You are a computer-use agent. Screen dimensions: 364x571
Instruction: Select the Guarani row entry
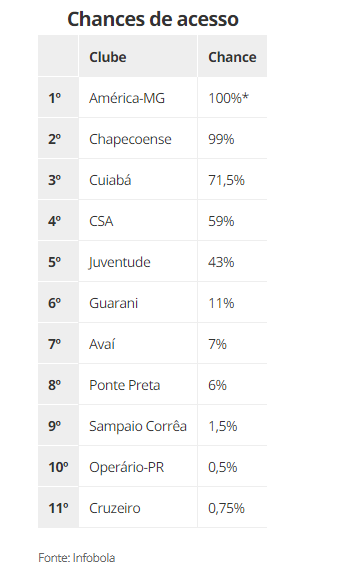pos(153,303)
